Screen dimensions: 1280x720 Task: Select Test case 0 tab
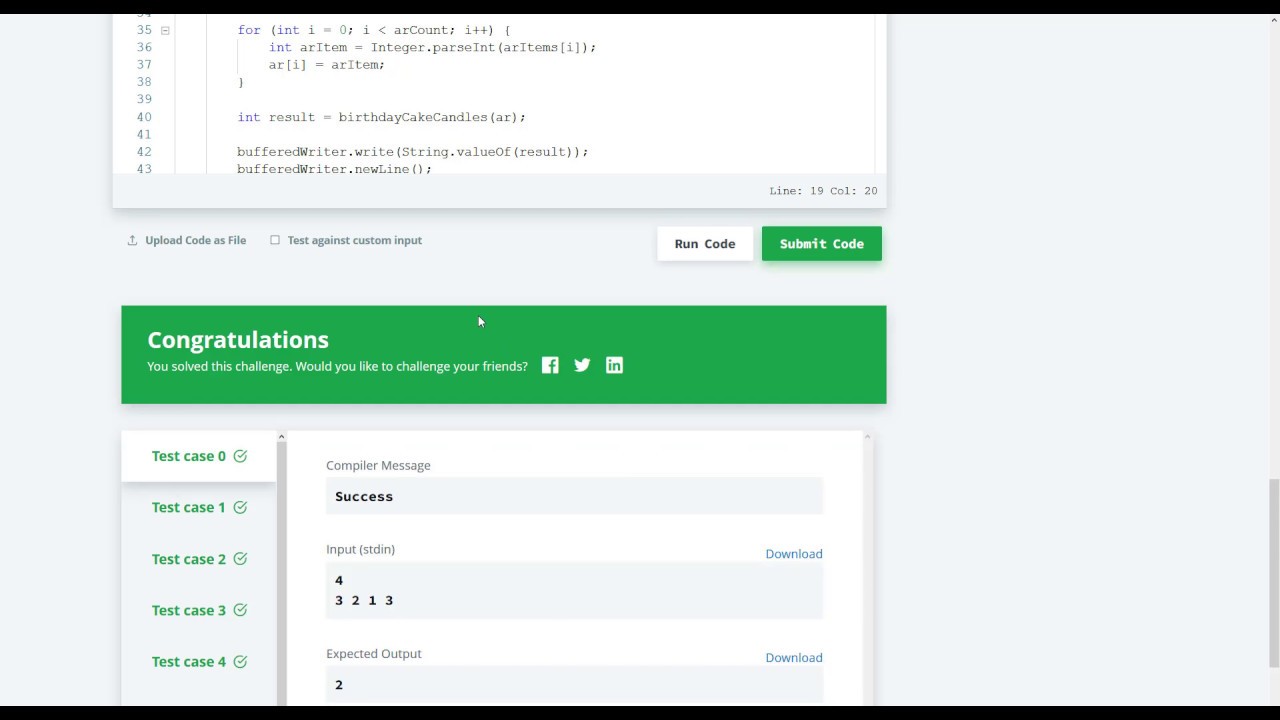[x=199, y=456]
